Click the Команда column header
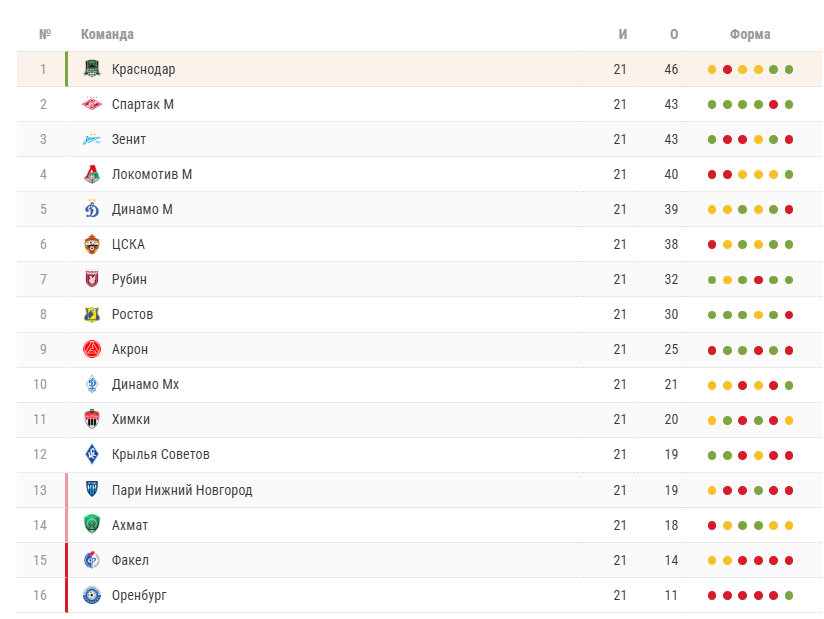This screenshot has height=619, width=824. tap(107, 34)
